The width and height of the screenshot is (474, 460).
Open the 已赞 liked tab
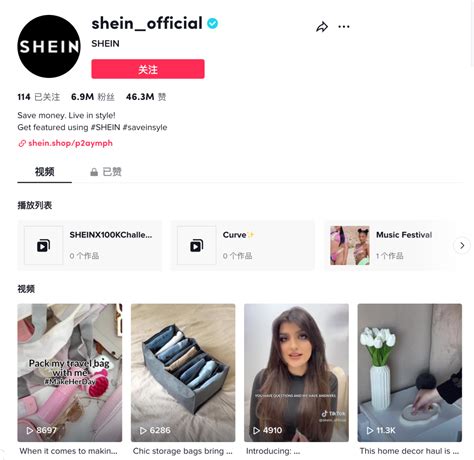pos(106,172)
